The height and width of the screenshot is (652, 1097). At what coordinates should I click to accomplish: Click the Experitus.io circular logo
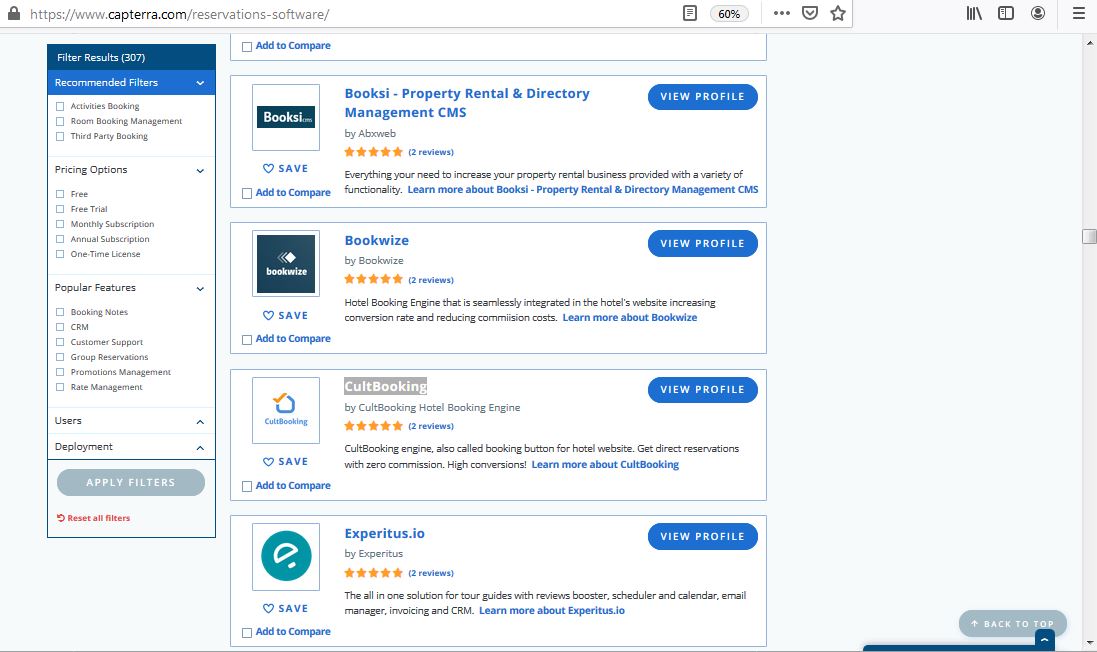click(285, 556)
